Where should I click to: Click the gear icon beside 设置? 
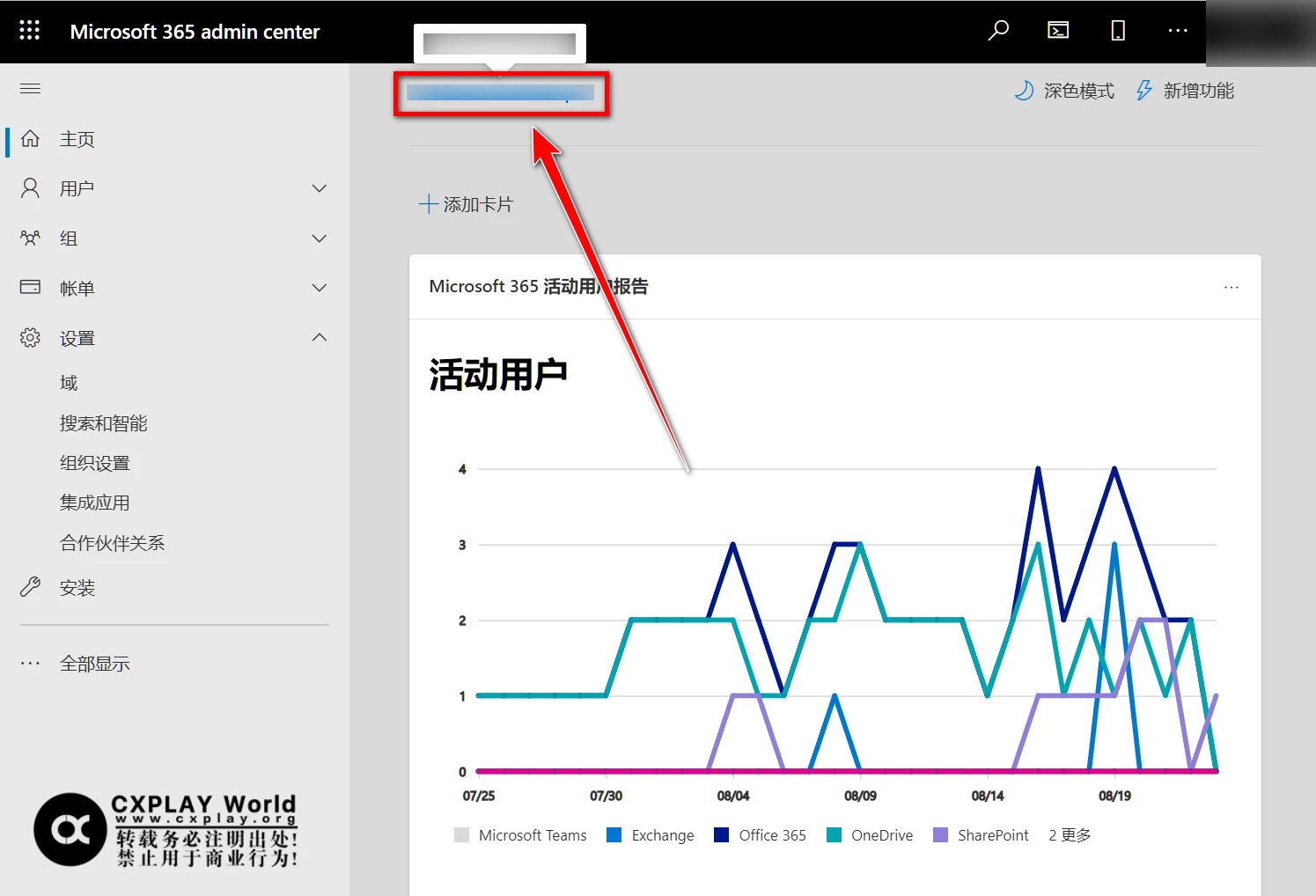30,338
